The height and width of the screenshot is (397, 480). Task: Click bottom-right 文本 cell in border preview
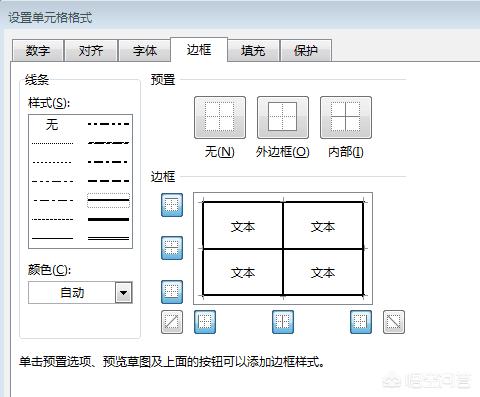tap(323, 272)
